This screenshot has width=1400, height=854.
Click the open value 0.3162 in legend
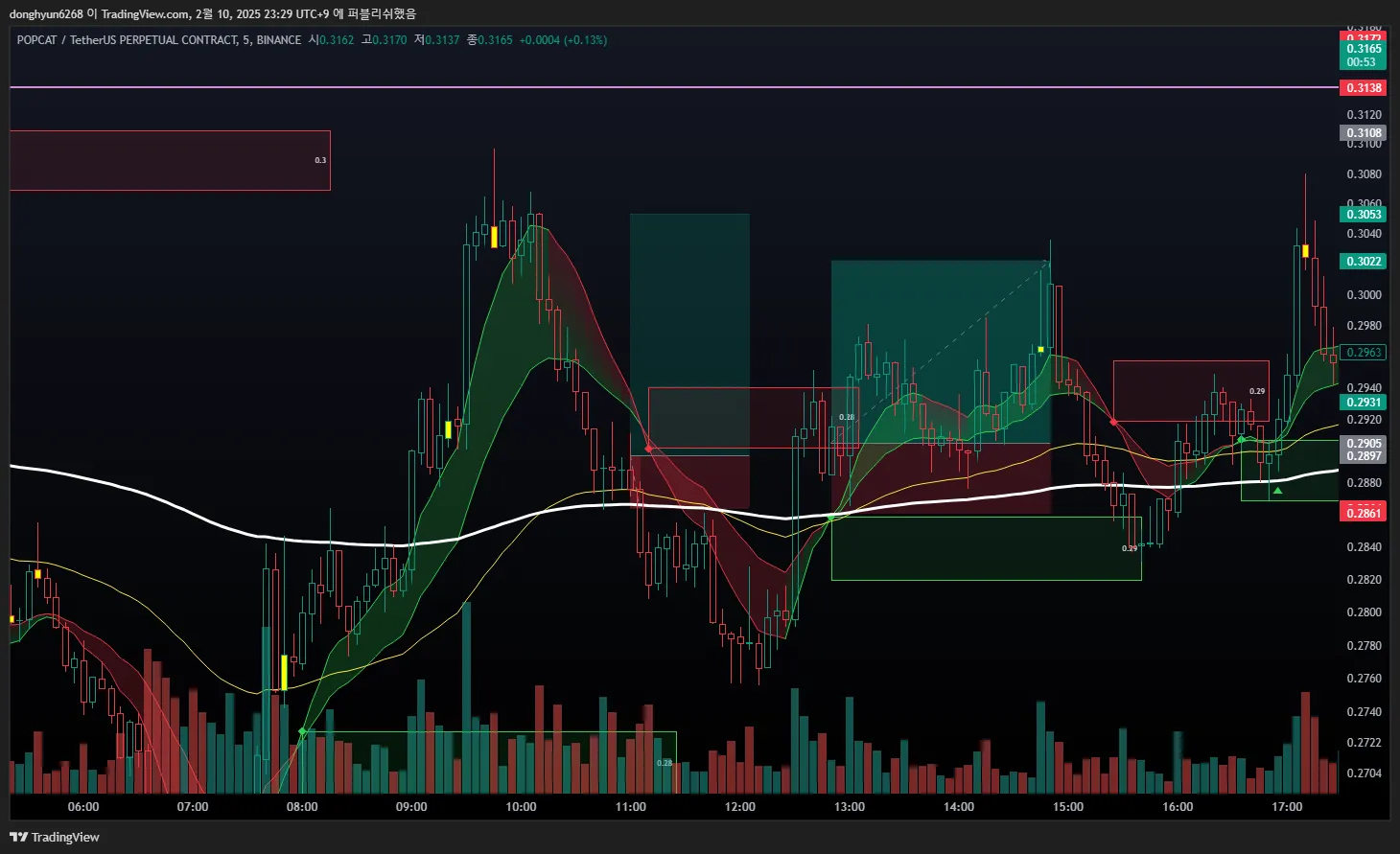pyautogui.click(x=337, y=40)
